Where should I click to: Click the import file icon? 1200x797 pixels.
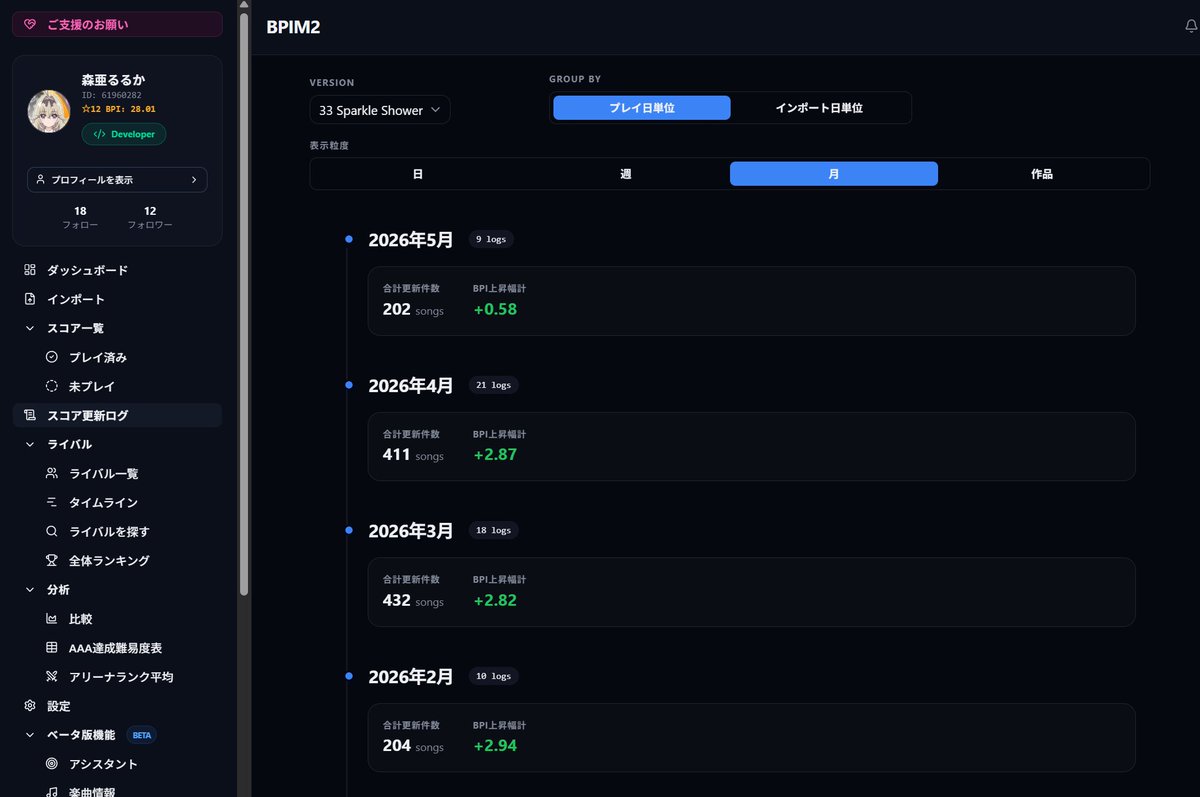click(x=30, y=299)
